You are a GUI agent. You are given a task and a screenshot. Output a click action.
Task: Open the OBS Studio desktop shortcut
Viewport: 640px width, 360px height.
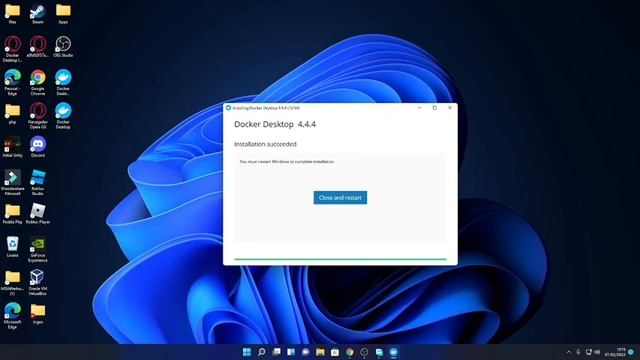63,47
